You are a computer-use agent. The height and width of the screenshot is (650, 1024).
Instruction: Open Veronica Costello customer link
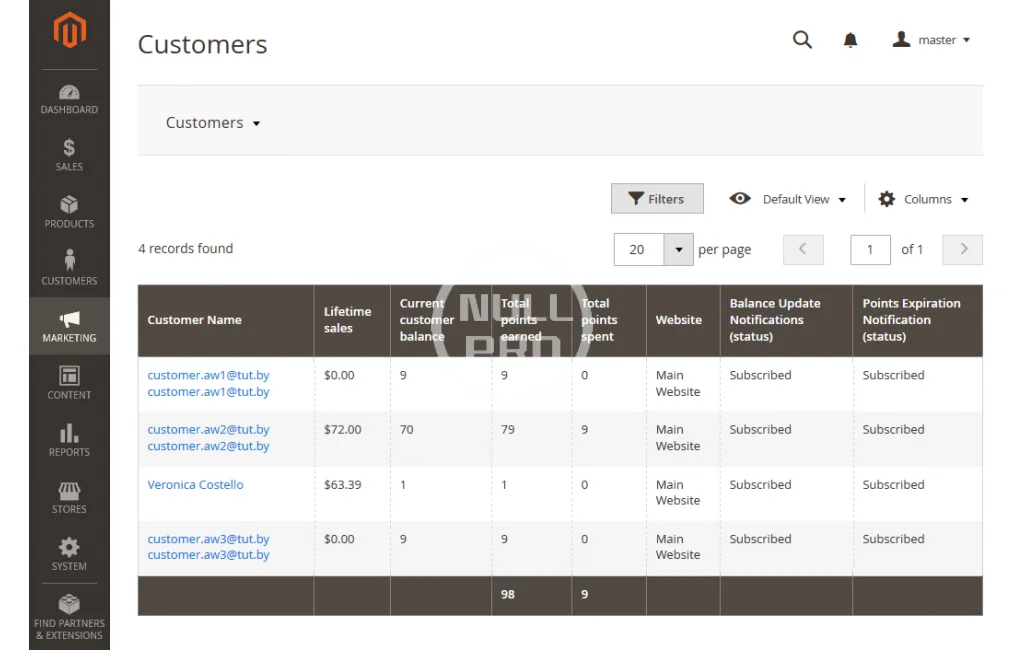195,485
